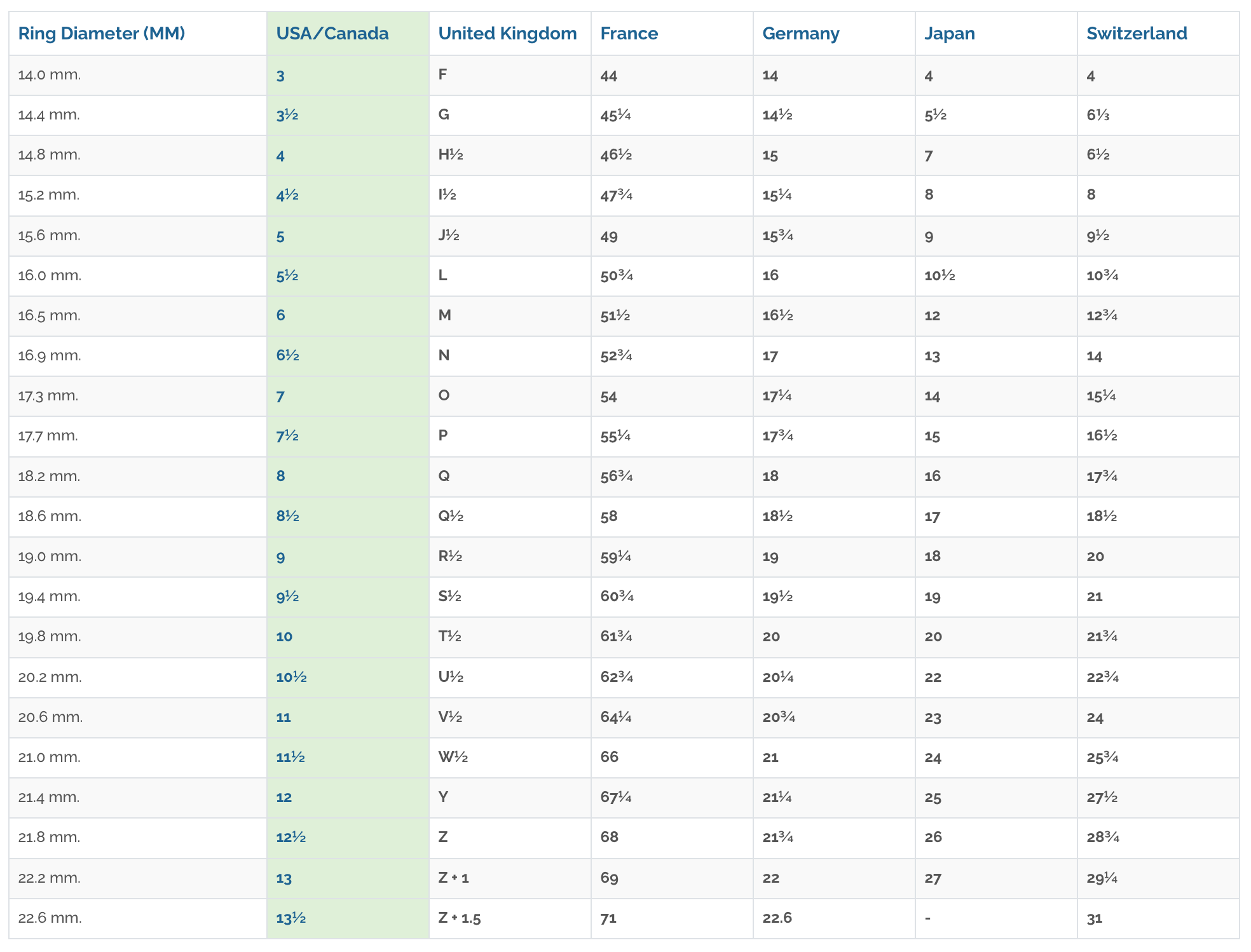Select the 20.2 mm. diameter cell

pyautogui.click(x=138, y=677)
